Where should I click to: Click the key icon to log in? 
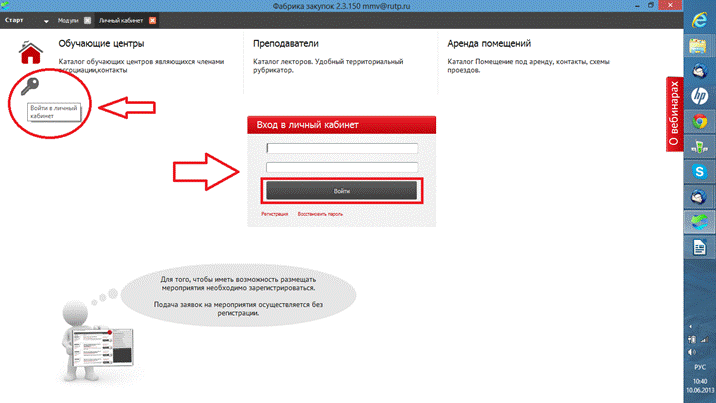[x=30, y=86]
